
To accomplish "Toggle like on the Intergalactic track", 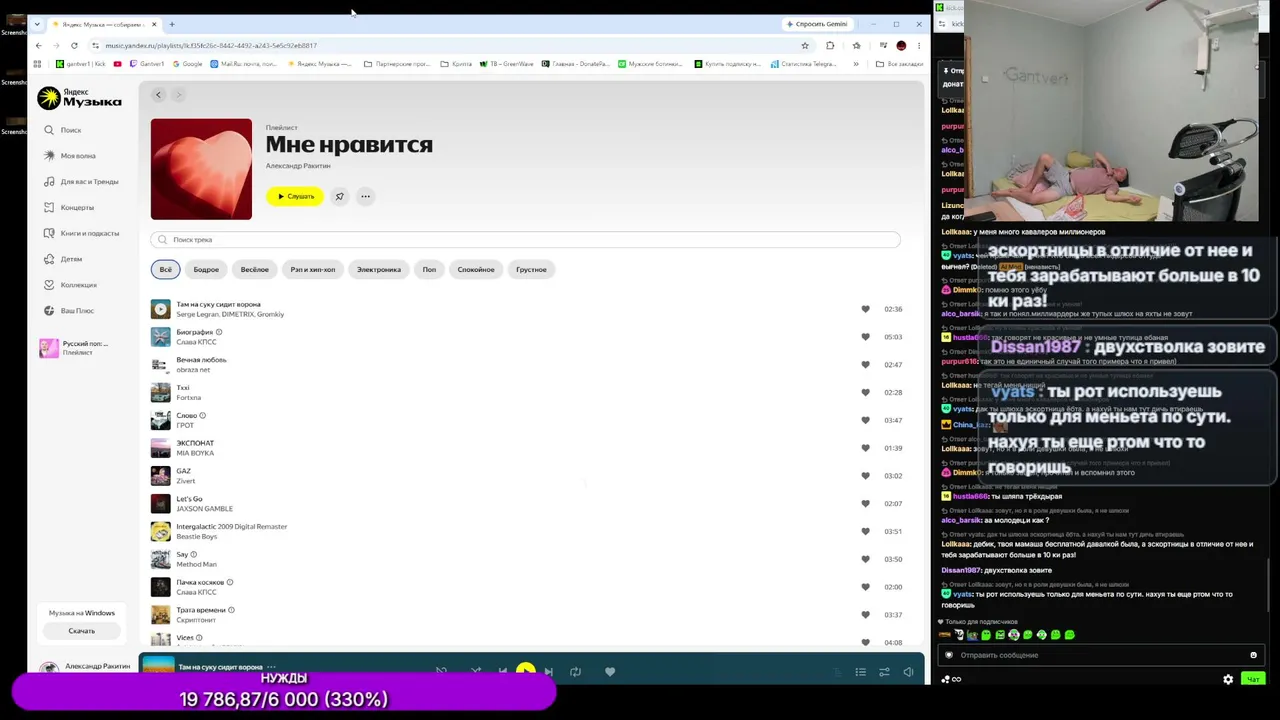I will [865, 531].
